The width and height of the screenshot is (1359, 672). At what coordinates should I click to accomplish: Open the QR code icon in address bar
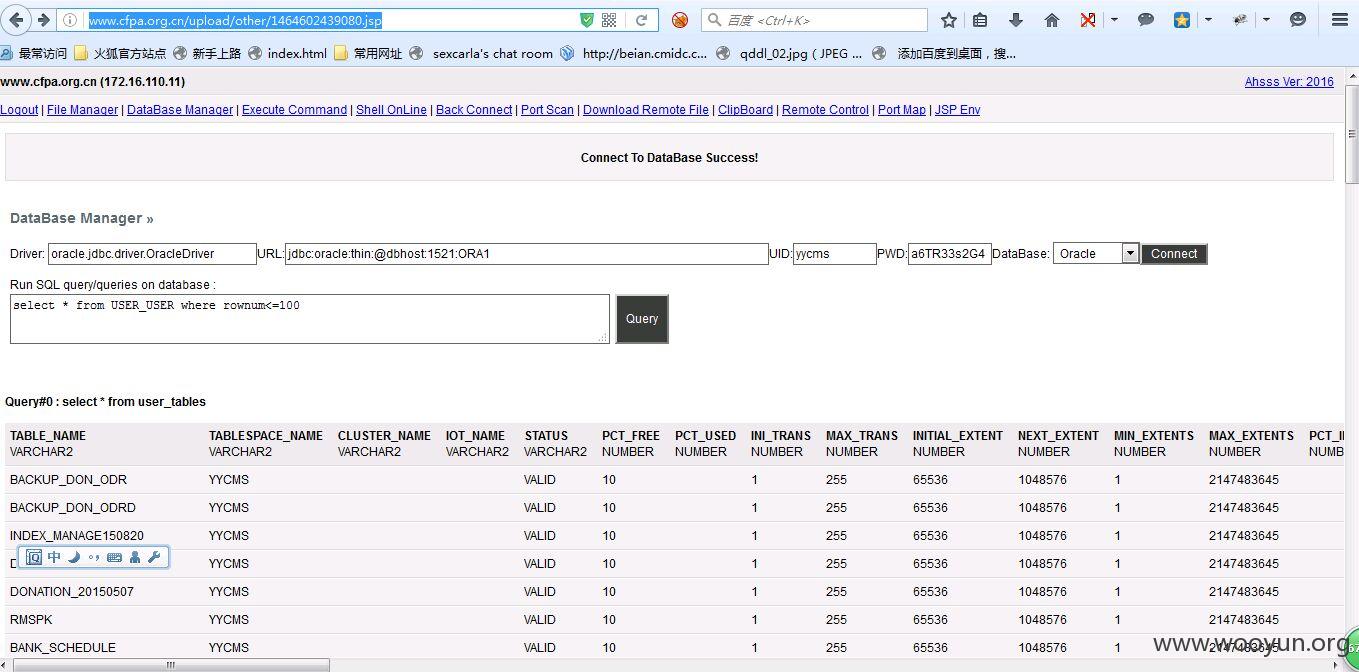click(609, 20)
